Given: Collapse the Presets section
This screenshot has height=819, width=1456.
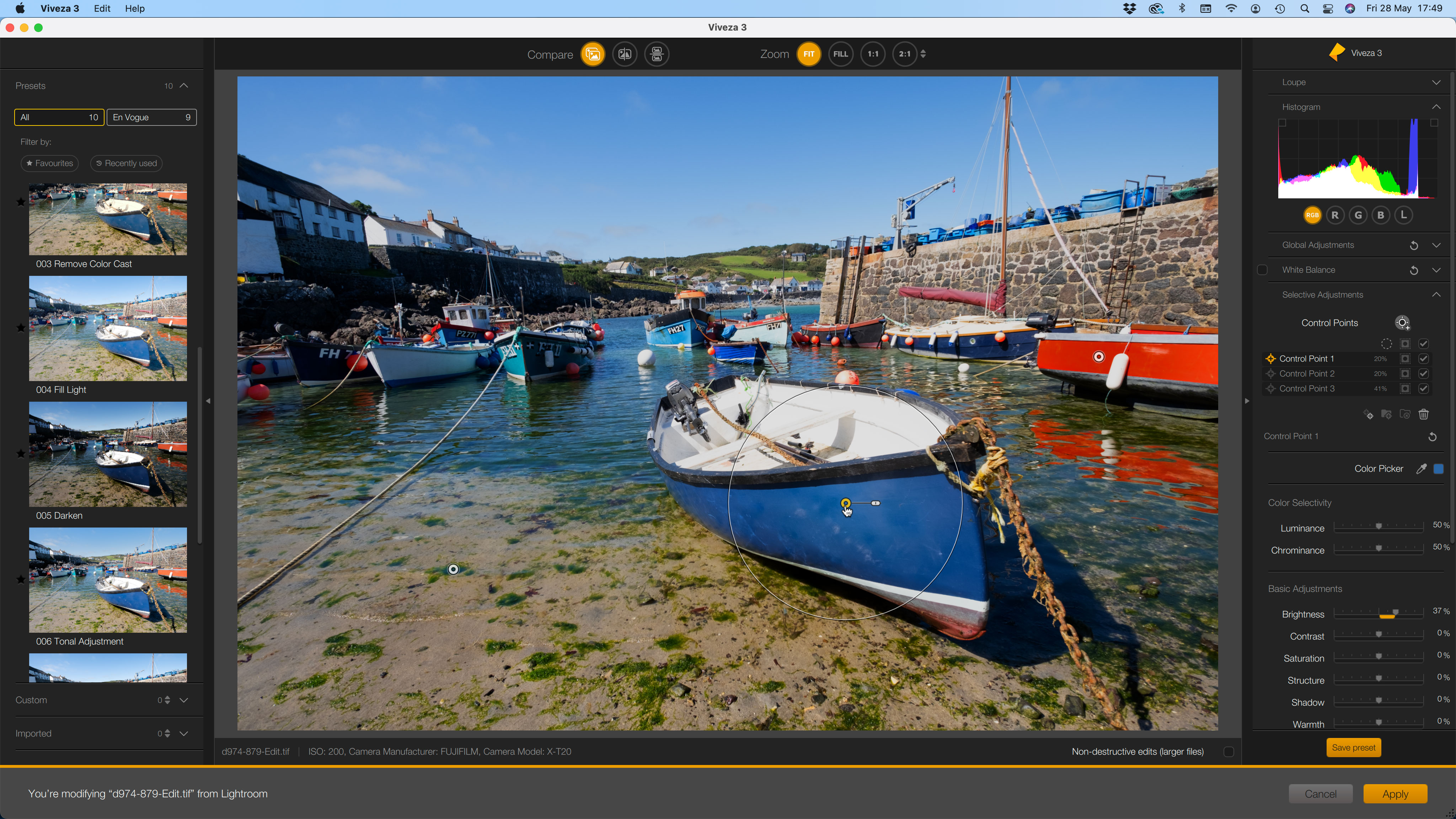Looking at the screenshot, I should [184, 86].
